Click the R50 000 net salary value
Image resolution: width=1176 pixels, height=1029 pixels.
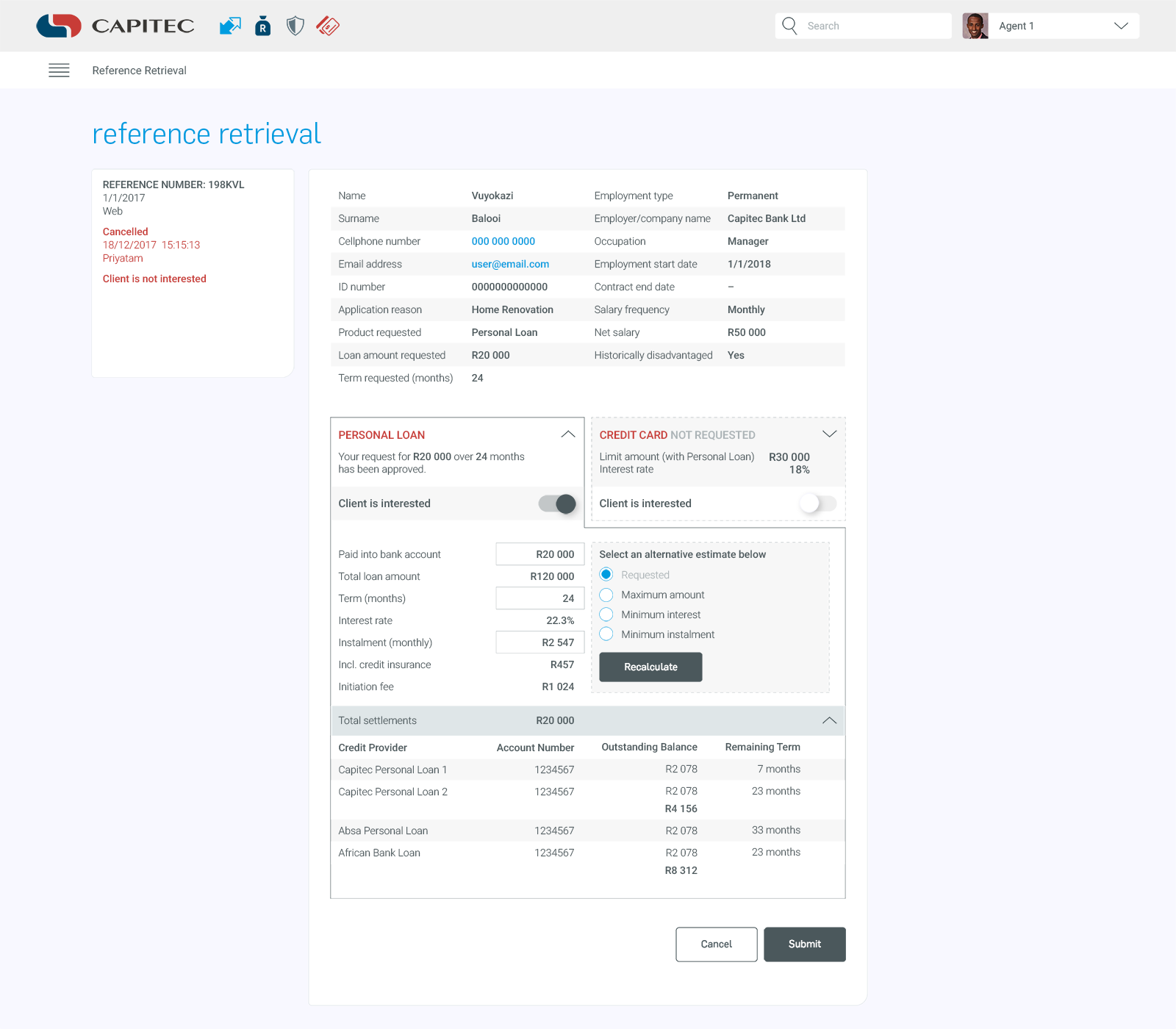point(747,332)
